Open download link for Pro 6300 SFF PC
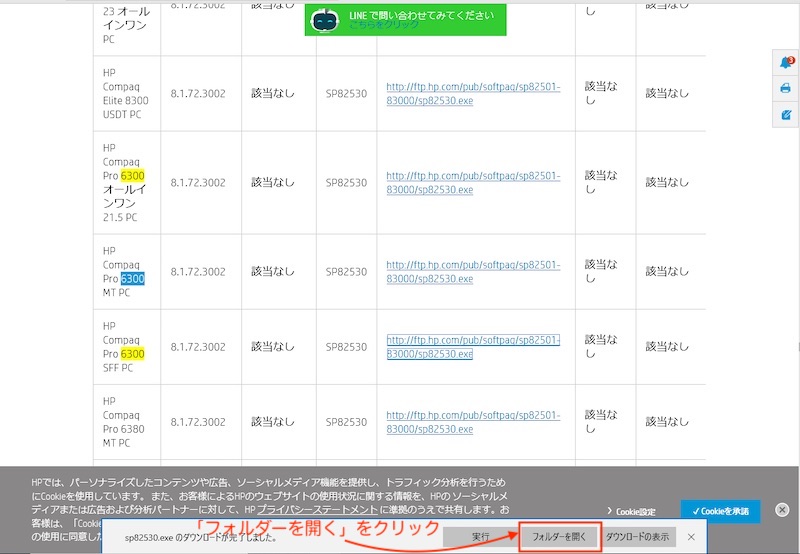The height and width of the screenshot is (554, 800). coord(473,347)
